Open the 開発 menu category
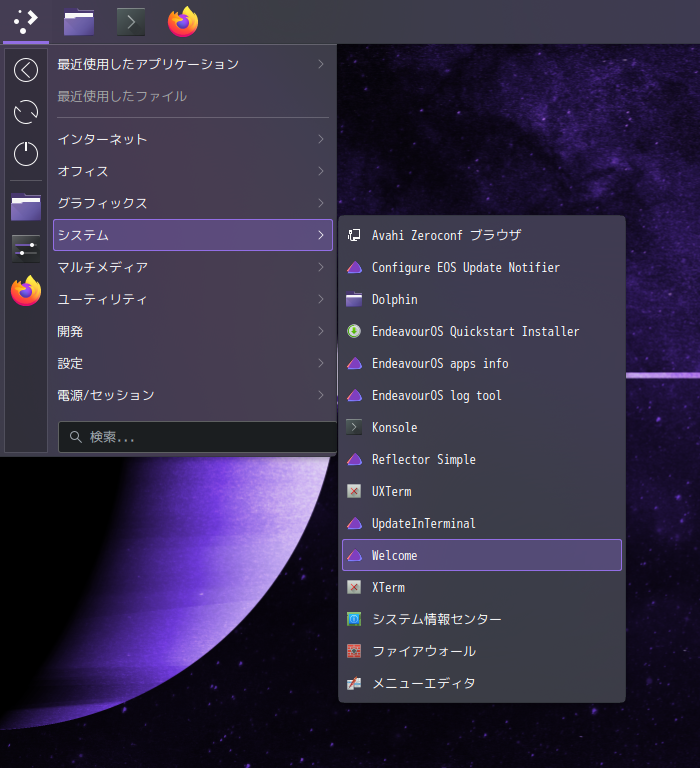 193,331
